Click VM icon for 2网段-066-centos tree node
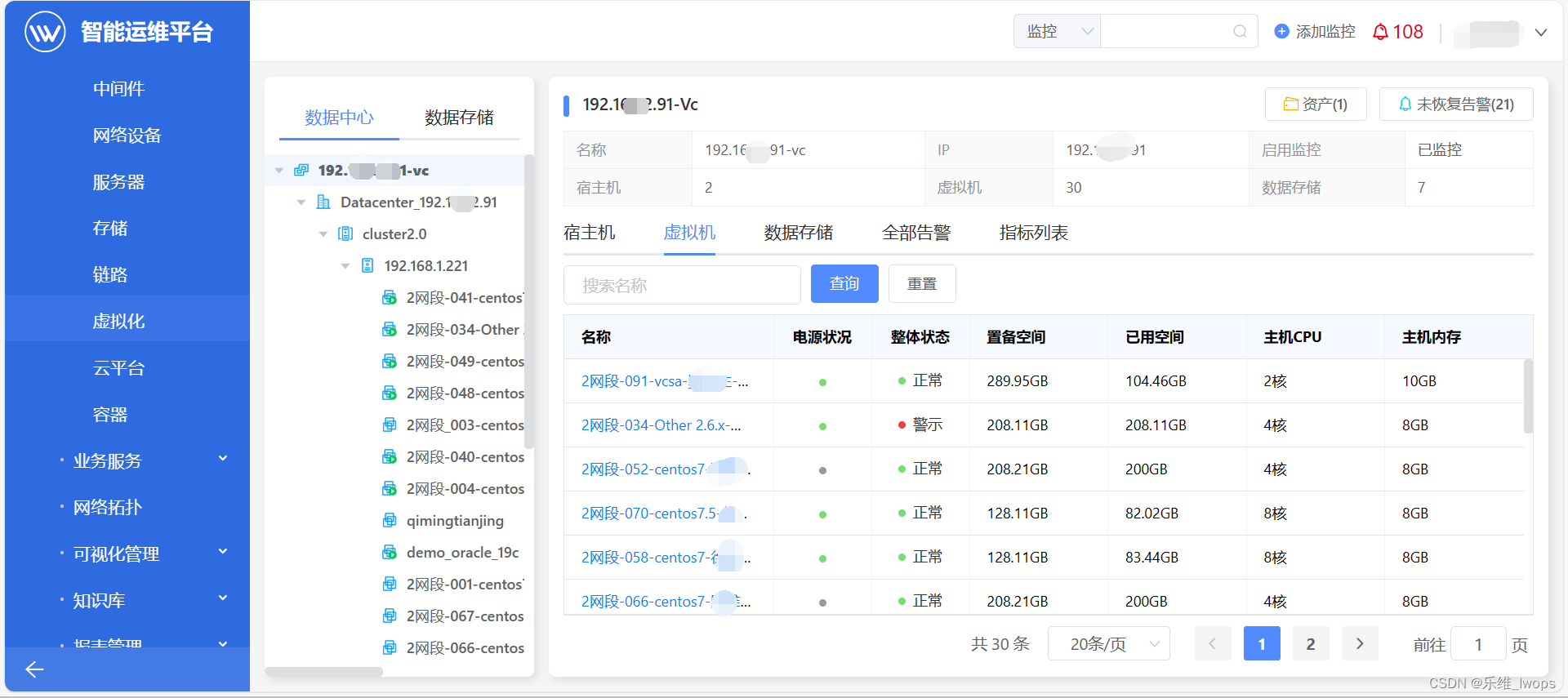The image size is (1568, 698). pos(390,647)
